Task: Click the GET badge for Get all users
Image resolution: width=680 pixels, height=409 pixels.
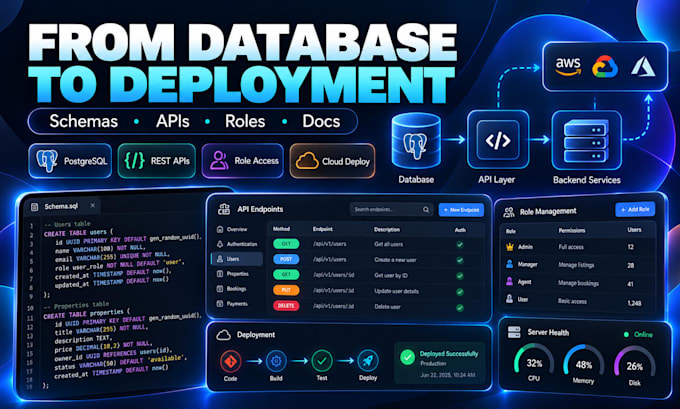Action: pyautogui.click(x=286, y=244)
